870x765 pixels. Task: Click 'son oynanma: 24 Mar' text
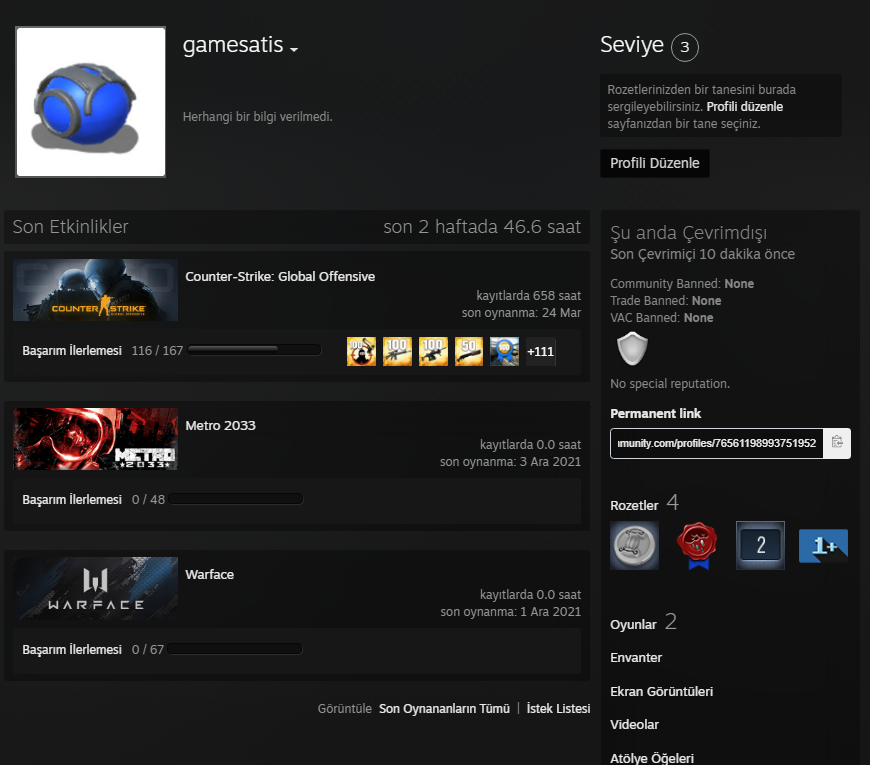pyautogui.click(x=522, y=313)
